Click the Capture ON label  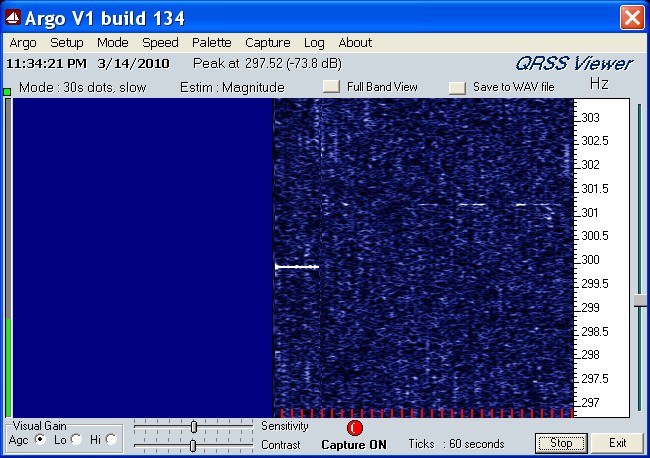pos(354,445)
